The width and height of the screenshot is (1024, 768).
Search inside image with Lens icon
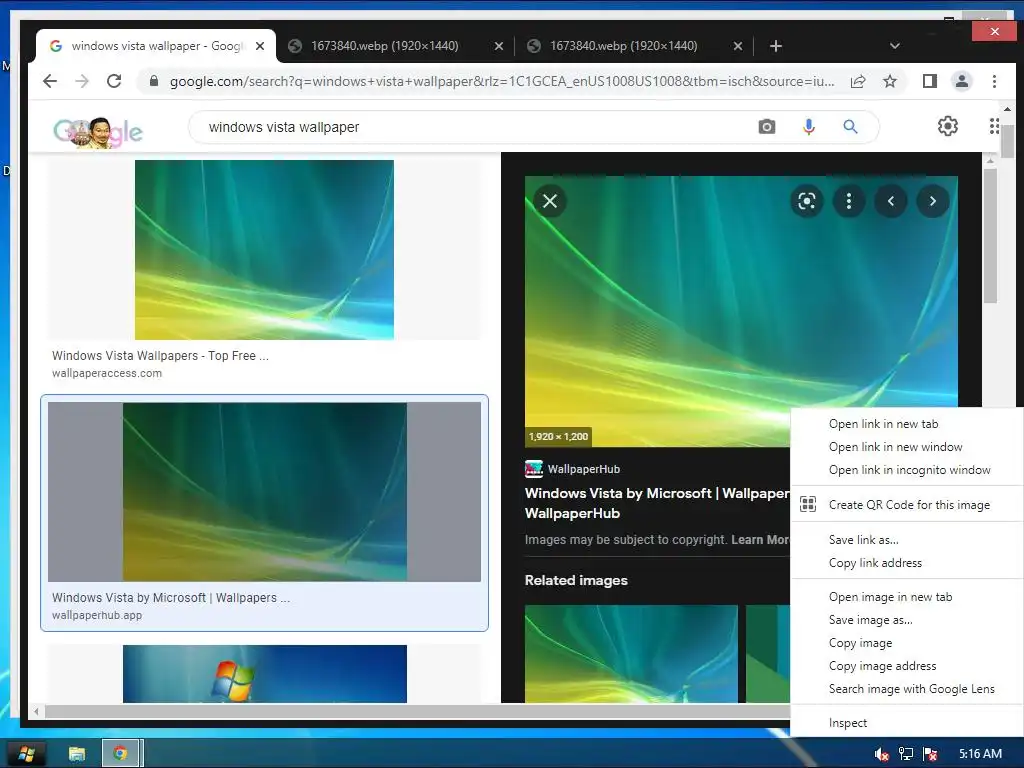pos(807,201)
